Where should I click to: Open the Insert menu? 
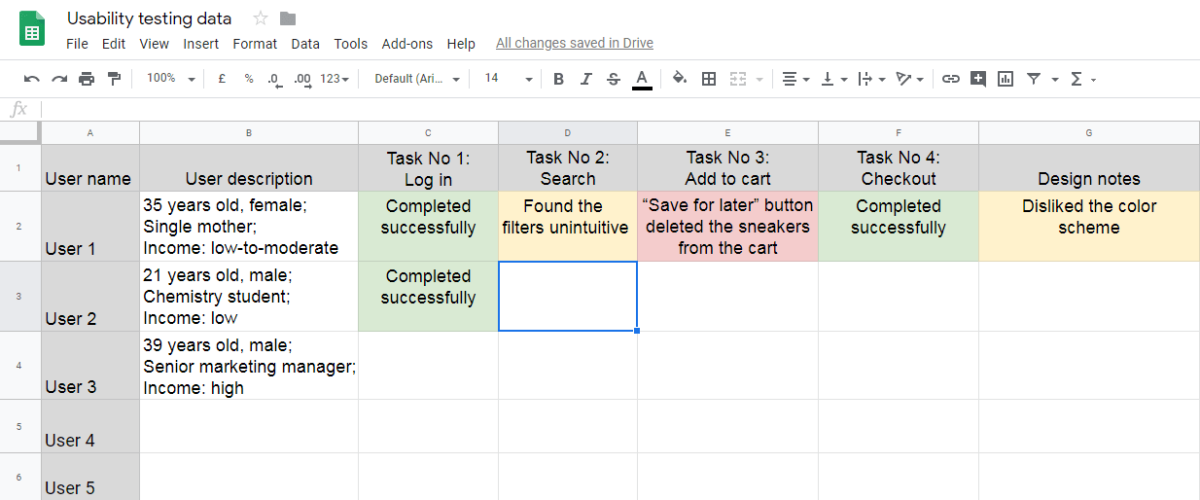[x=201, y=44]
